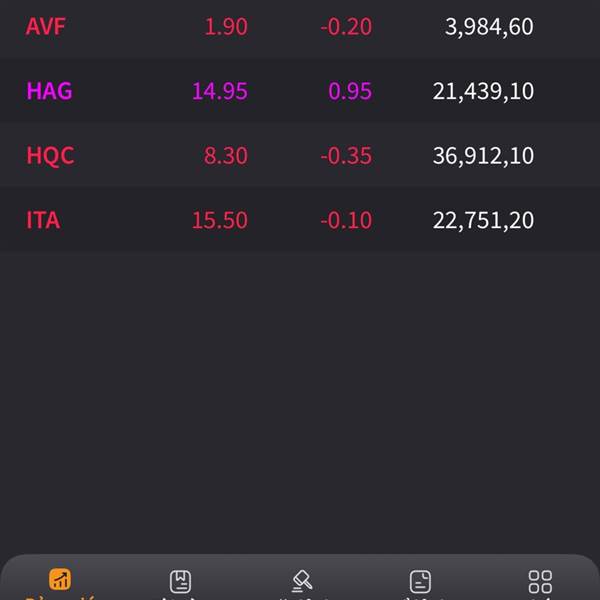Tap ITA price 15.50
Screen dimensions: 600x600
point(220,220)
